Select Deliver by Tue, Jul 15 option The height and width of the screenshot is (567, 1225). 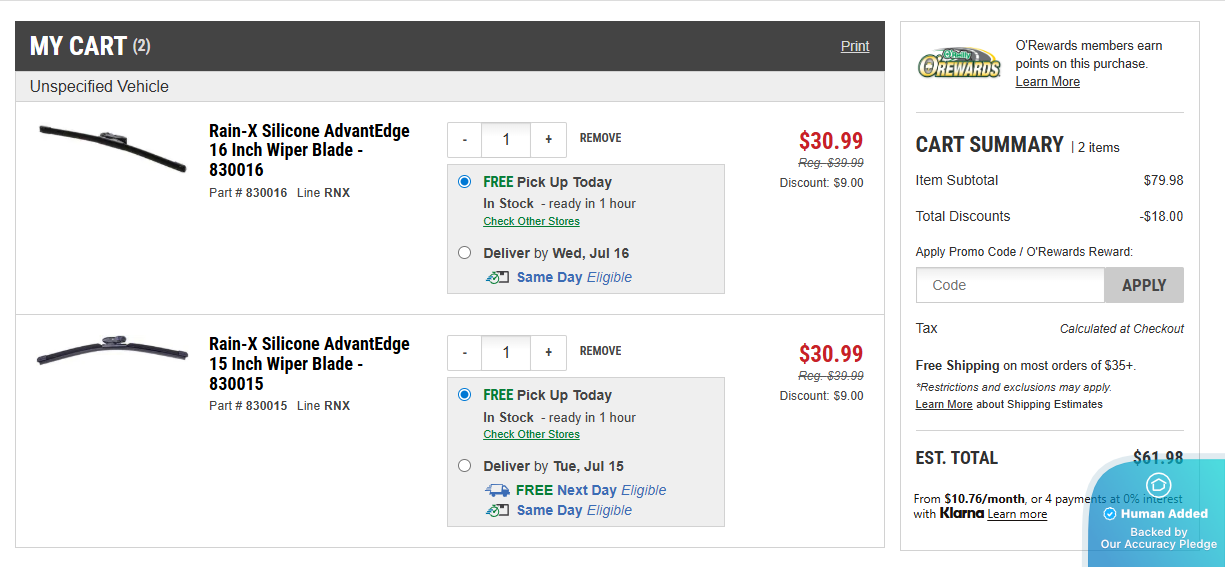[464, 466]
